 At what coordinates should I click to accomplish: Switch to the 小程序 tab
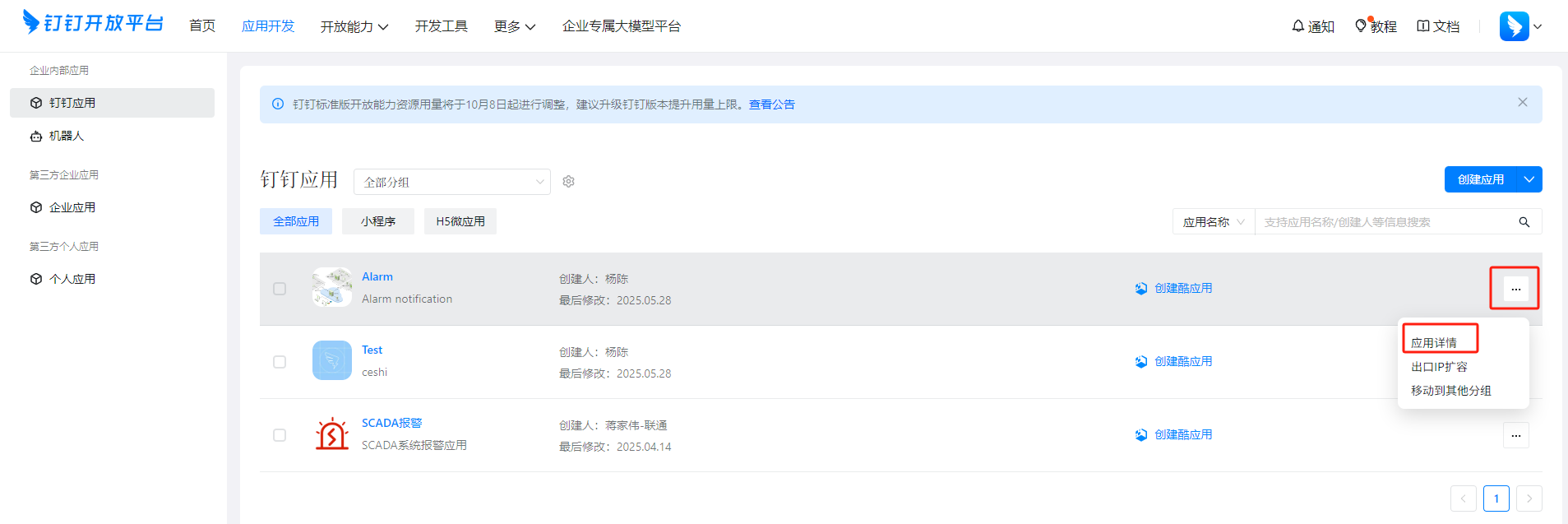[378, 221]
